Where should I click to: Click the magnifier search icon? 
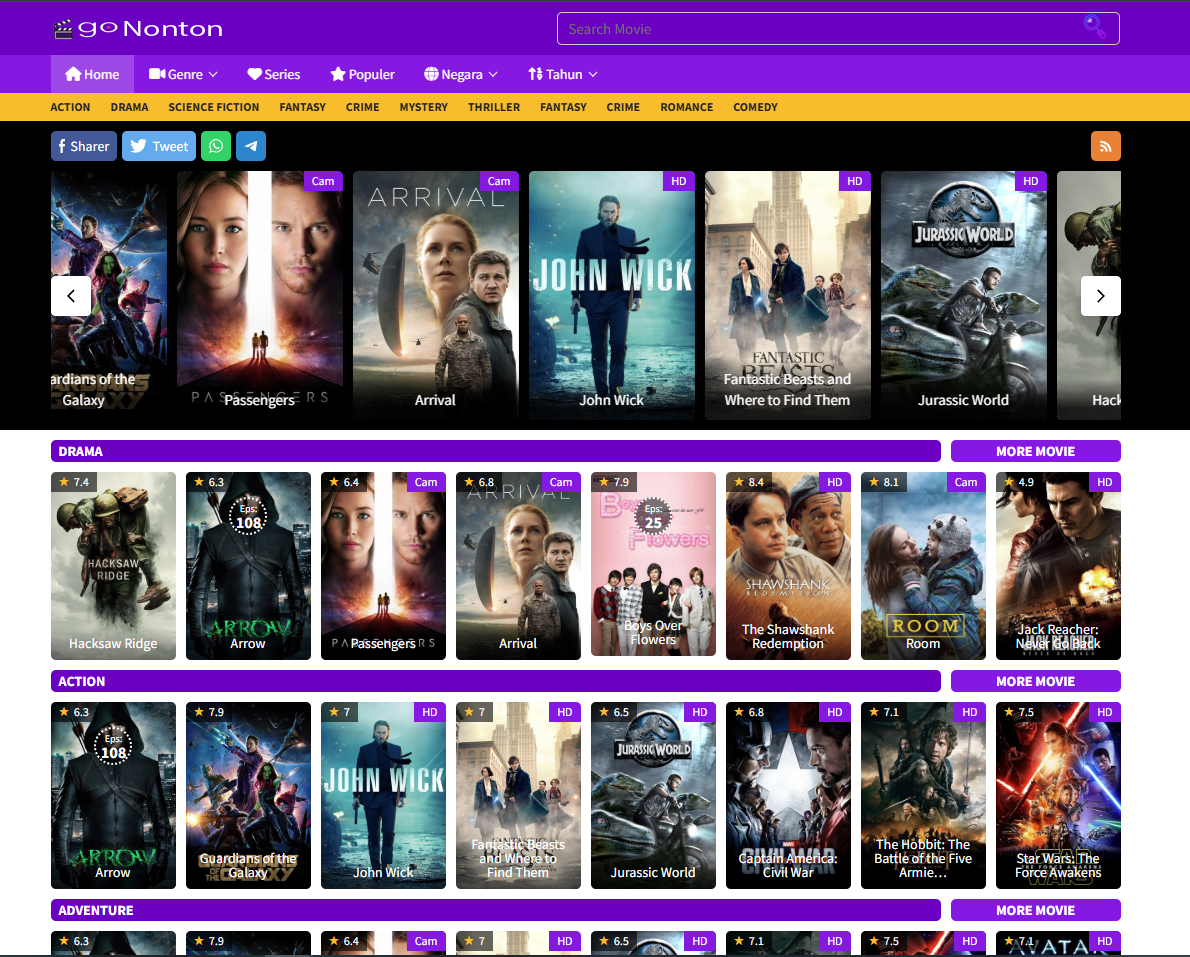[x=1094, y=28]
